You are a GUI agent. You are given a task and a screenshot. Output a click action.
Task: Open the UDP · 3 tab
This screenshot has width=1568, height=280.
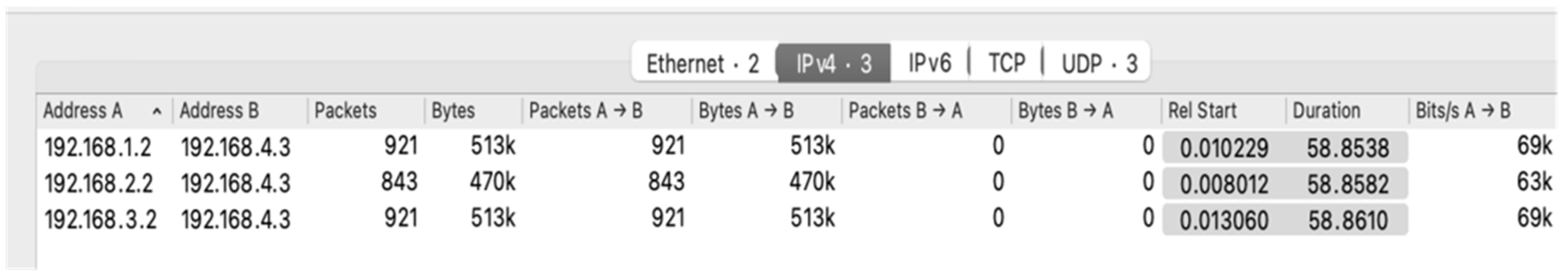1099,63
